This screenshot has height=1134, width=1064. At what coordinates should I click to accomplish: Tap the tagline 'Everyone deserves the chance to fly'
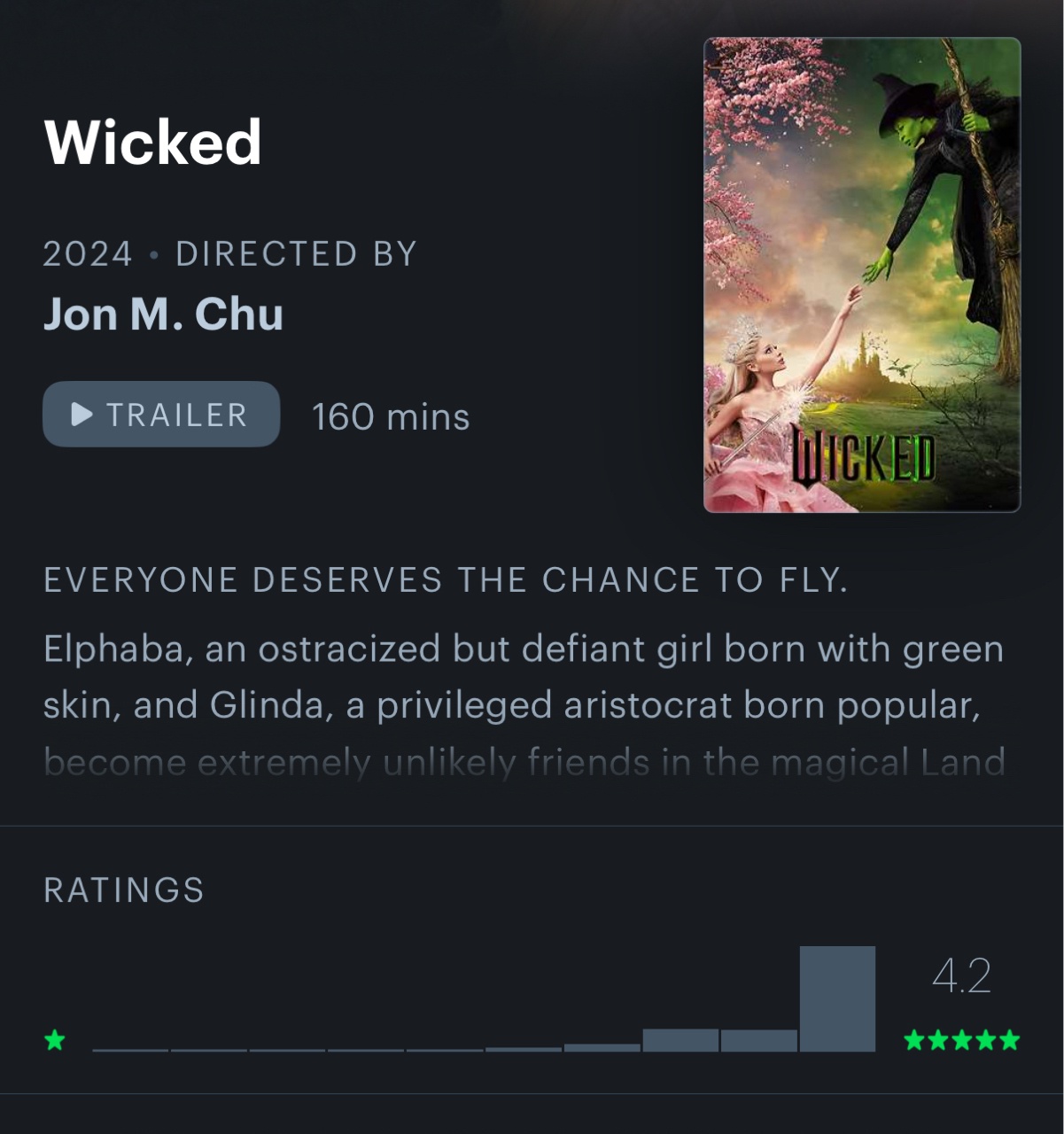[x=446, y=580]
